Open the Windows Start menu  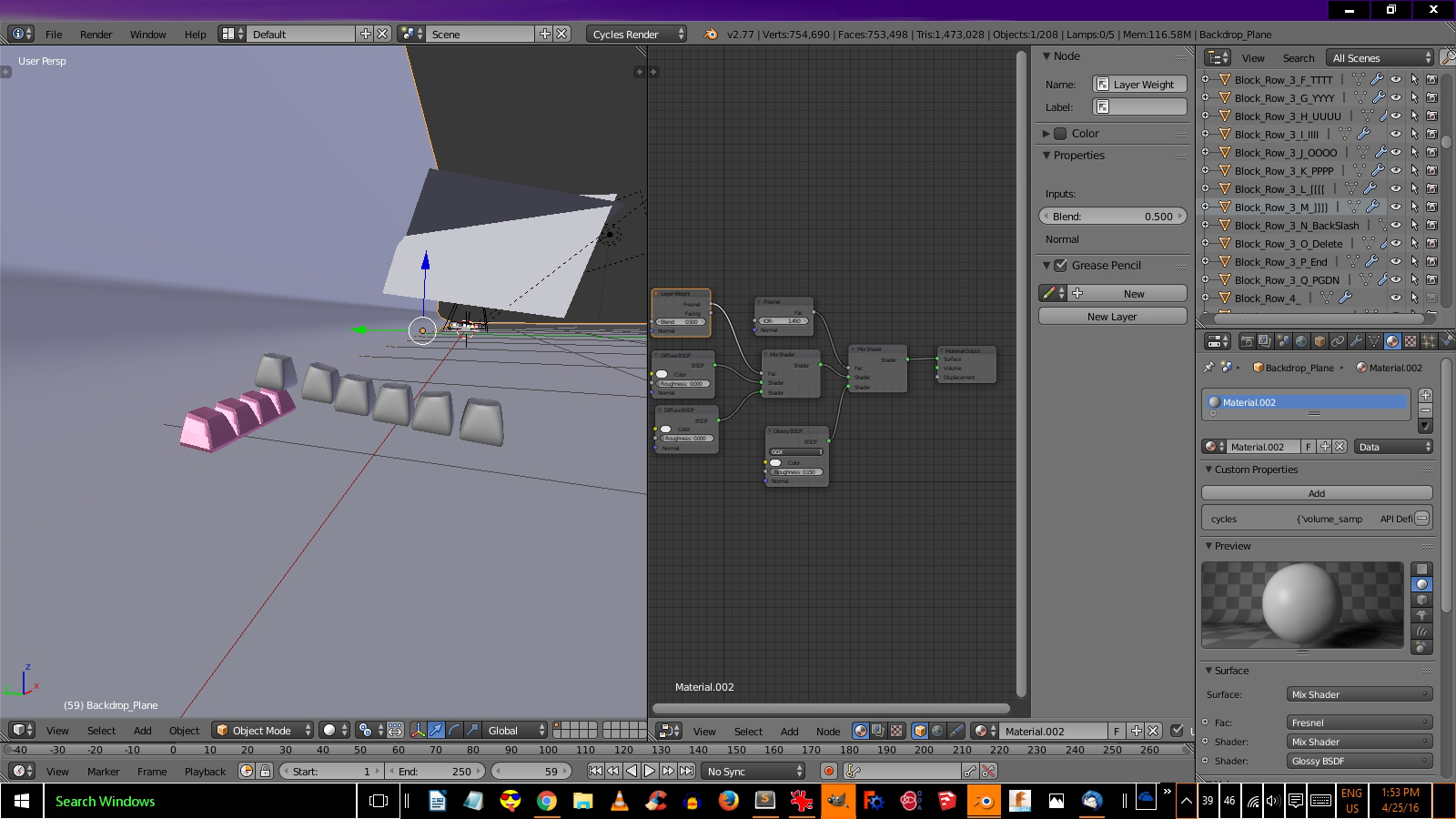22,801
